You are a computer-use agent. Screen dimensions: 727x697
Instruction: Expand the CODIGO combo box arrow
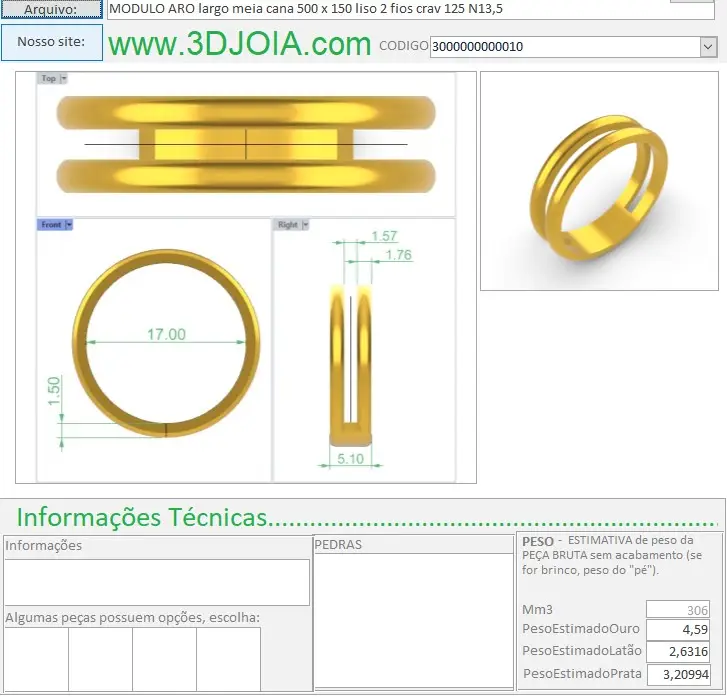click(708, 46)
